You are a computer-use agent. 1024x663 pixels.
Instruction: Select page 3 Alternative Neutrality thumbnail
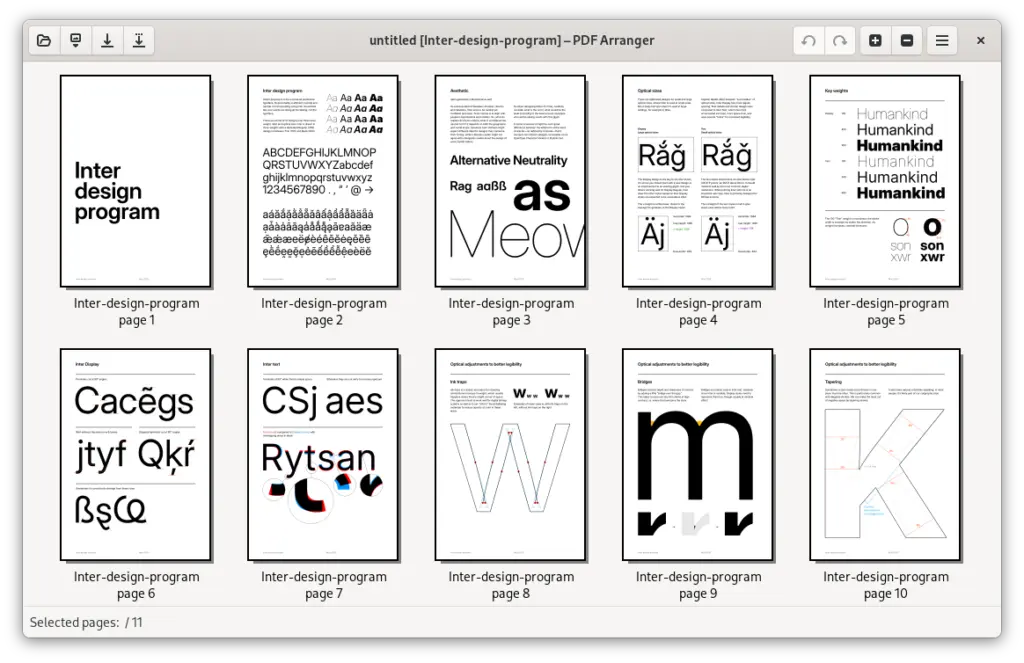point(510,181)
